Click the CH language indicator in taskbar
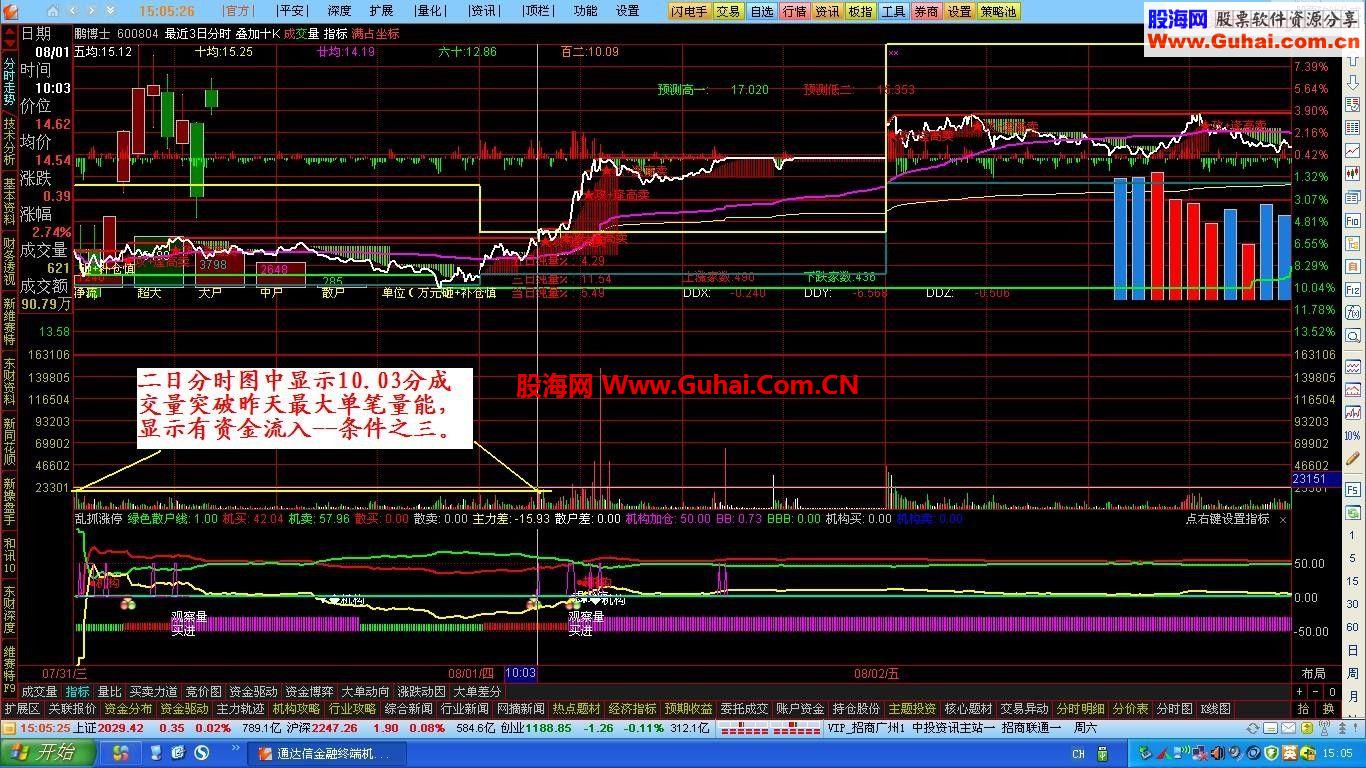Viewport: 1366px width, 768px height. coord(1079,753)
